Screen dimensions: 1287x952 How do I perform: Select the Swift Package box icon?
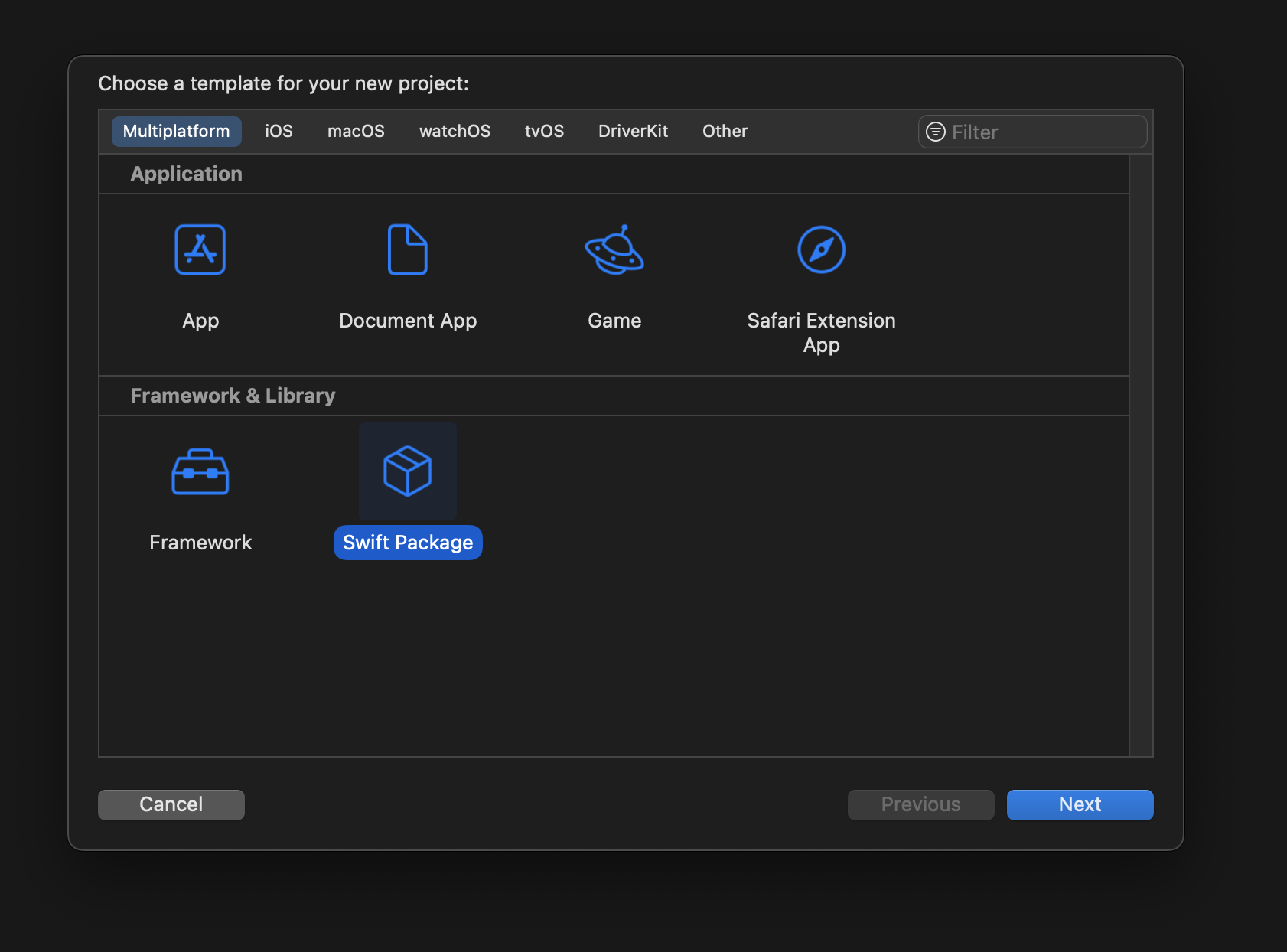coord(408,471)
